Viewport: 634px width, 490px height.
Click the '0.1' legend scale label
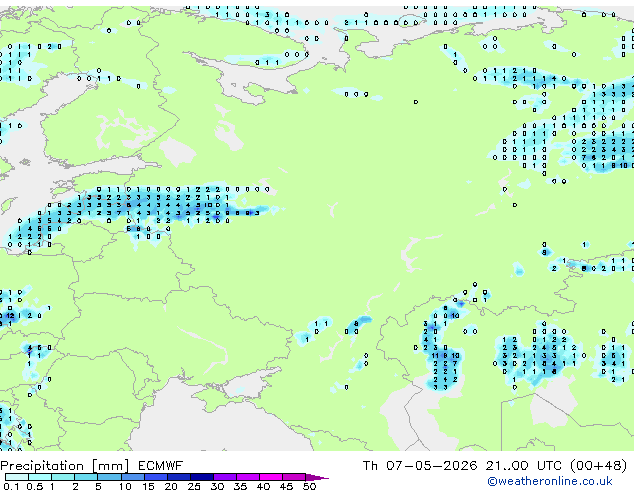tap(11, 486)
